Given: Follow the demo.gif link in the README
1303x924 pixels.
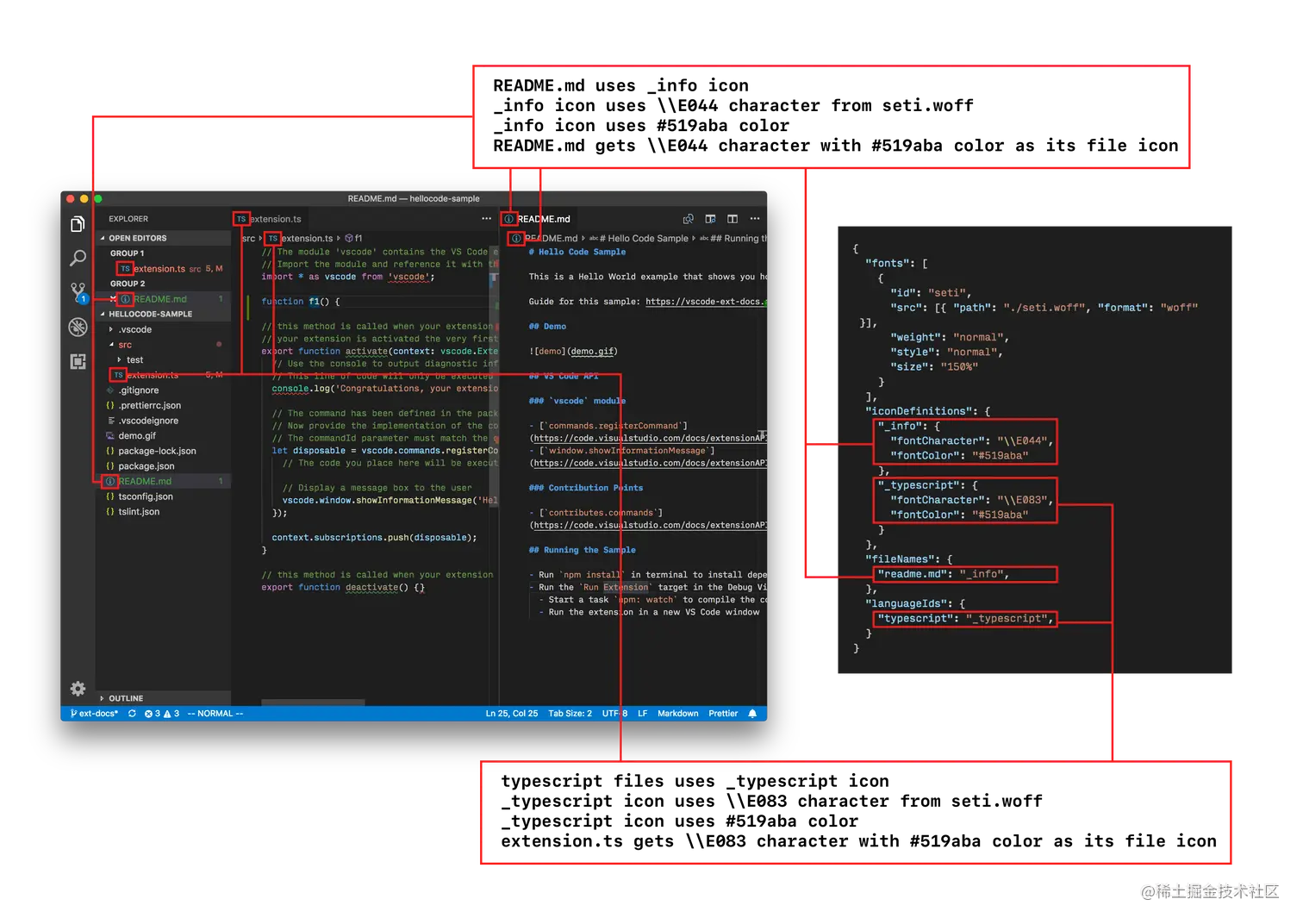Looking at the screenshot, I should point(593,352).
